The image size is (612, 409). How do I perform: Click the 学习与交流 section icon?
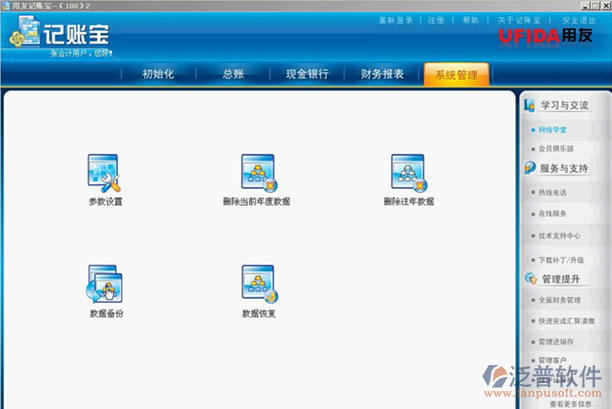[x=530, y=105]
